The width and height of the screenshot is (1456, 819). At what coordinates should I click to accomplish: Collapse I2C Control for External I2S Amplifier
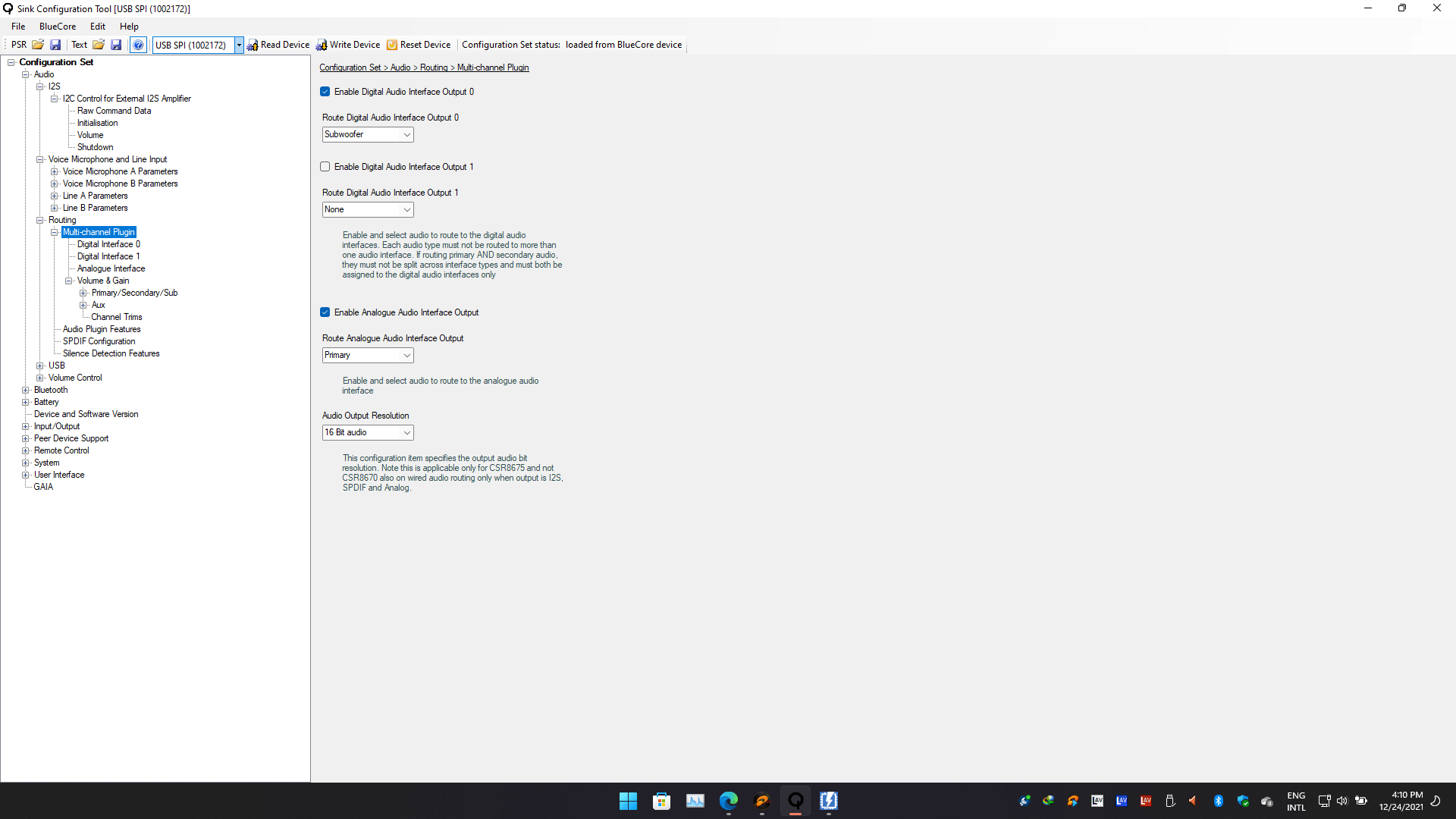pos(55,99)
